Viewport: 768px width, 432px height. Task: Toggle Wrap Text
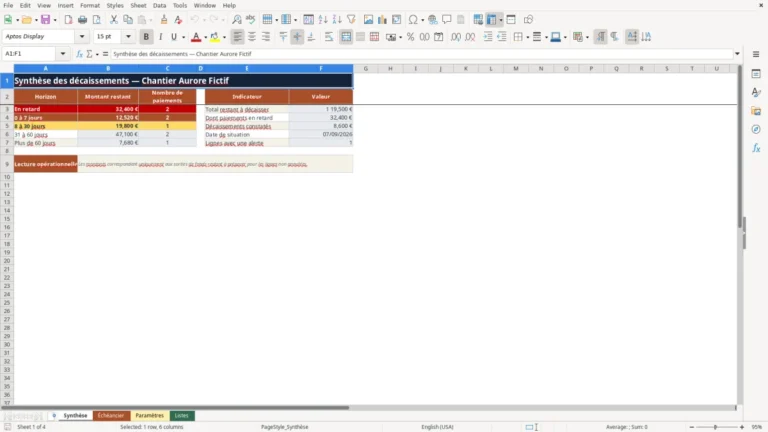coord(329,37)
